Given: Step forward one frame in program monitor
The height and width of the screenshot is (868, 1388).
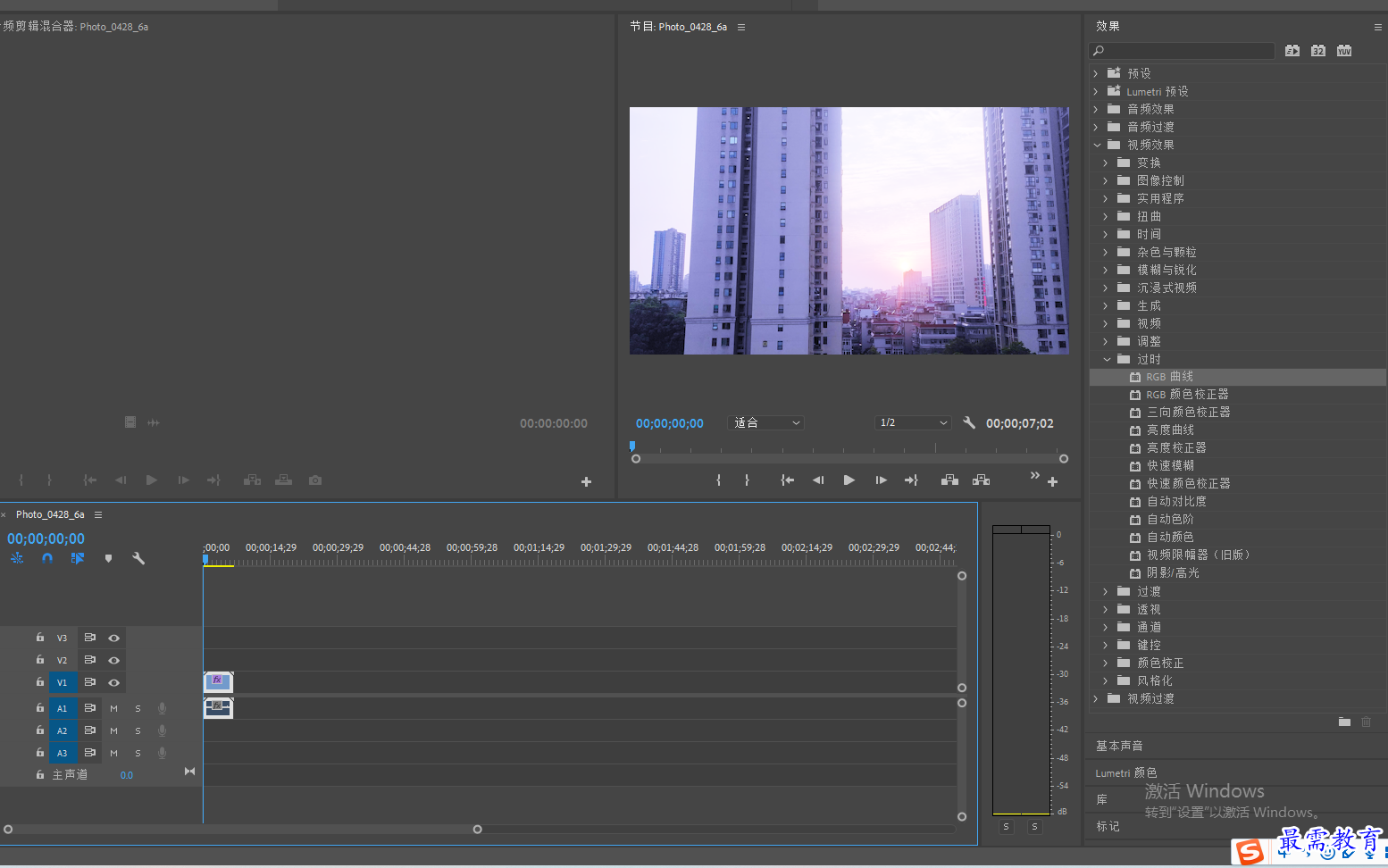Looking at the screenshot, I should (x=881, y=480).
